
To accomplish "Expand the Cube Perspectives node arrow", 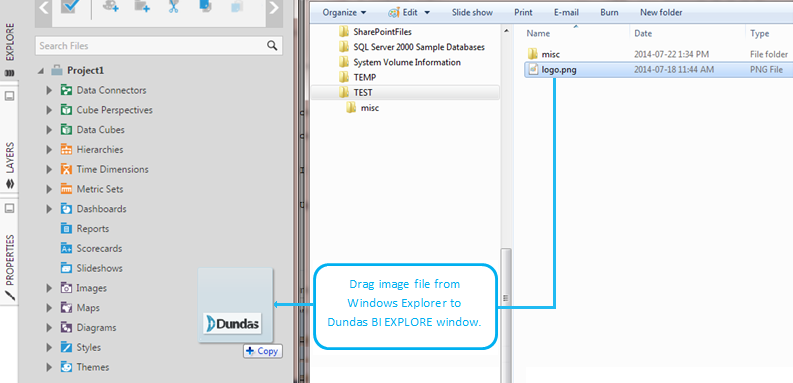I will 49,110.
